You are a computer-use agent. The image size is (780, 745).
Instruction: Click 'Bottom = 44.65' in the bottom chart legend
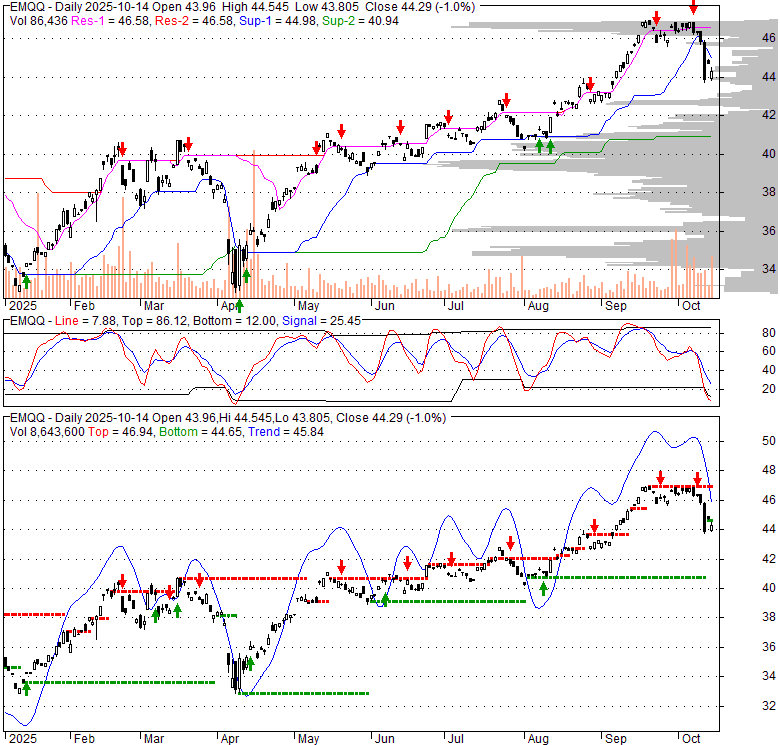(200, 432)
